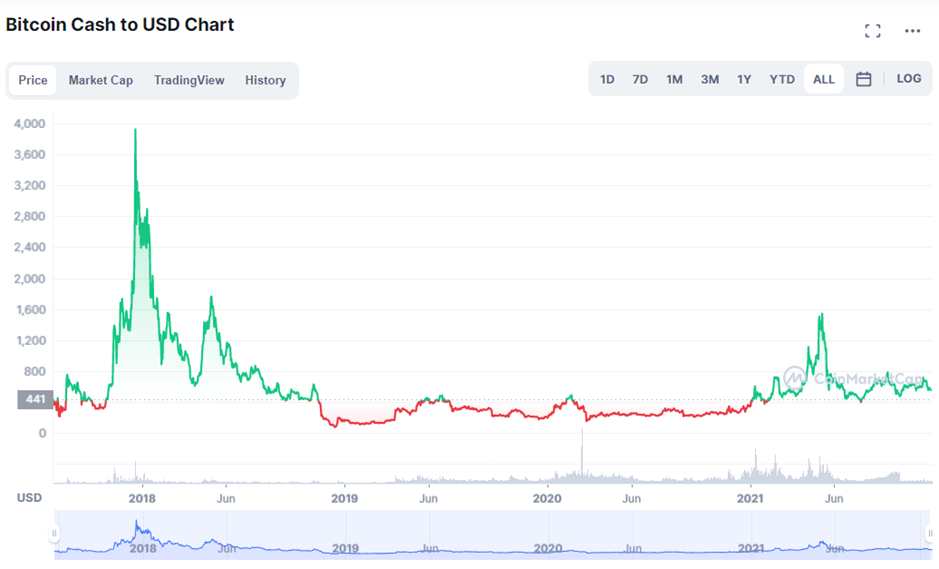Screen dimensions: 939x569
Task: Click the 4,000 y-axis label
Action: point(29,124)
